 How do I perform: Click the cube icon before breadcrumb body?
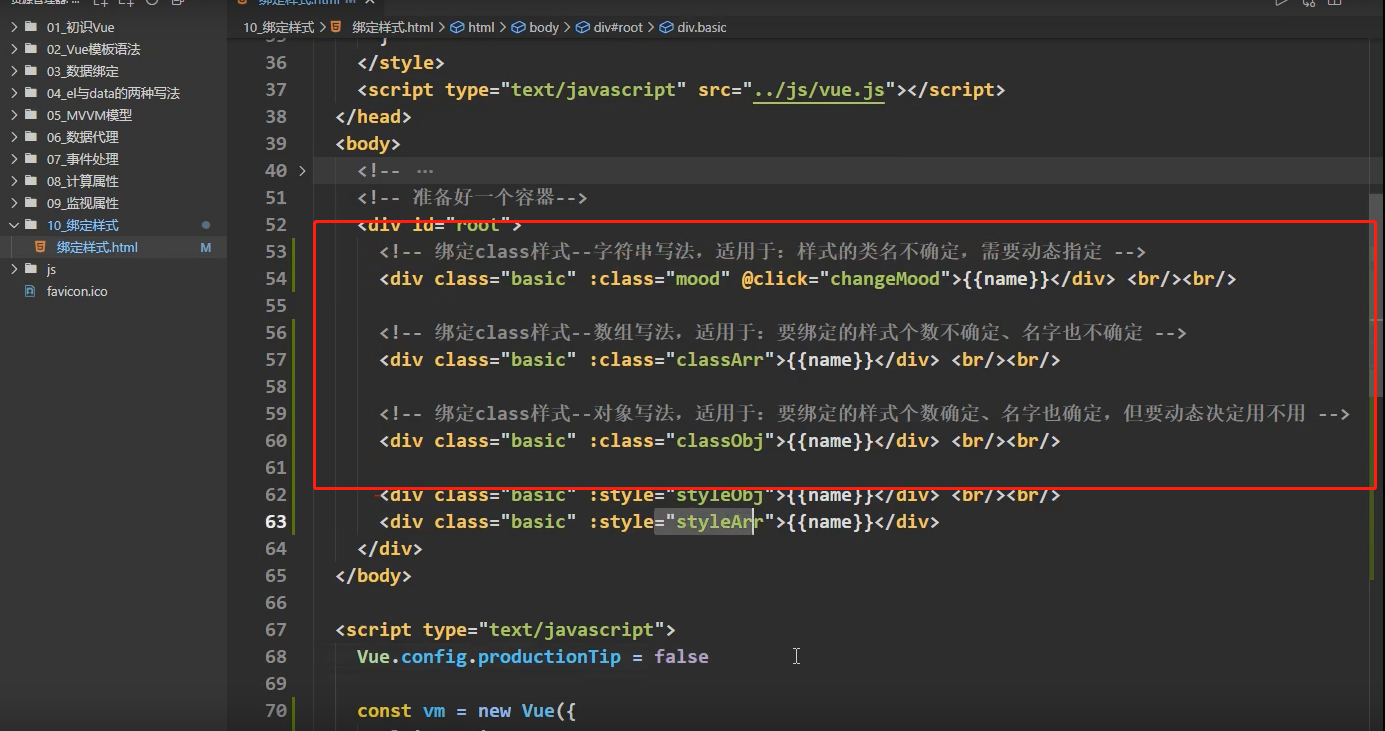pos(518,27)
